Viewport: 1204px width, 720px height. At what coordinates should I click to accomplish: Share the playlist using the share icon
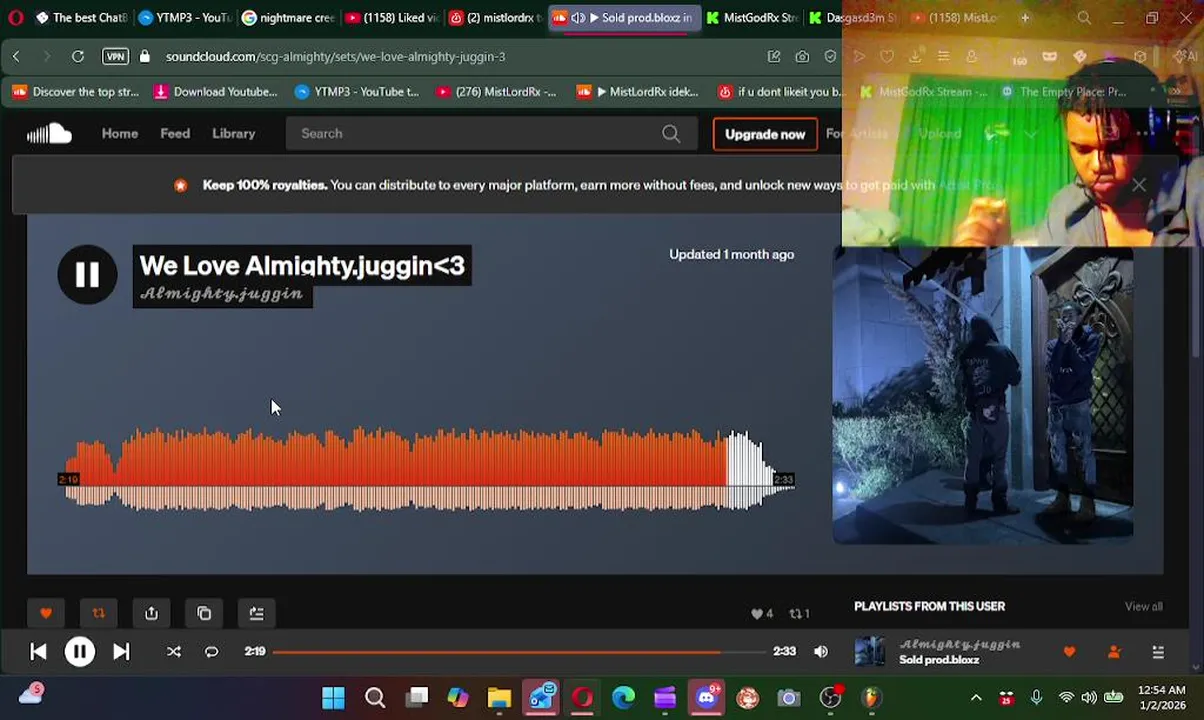pyautogui.click(x=151, y=613)
